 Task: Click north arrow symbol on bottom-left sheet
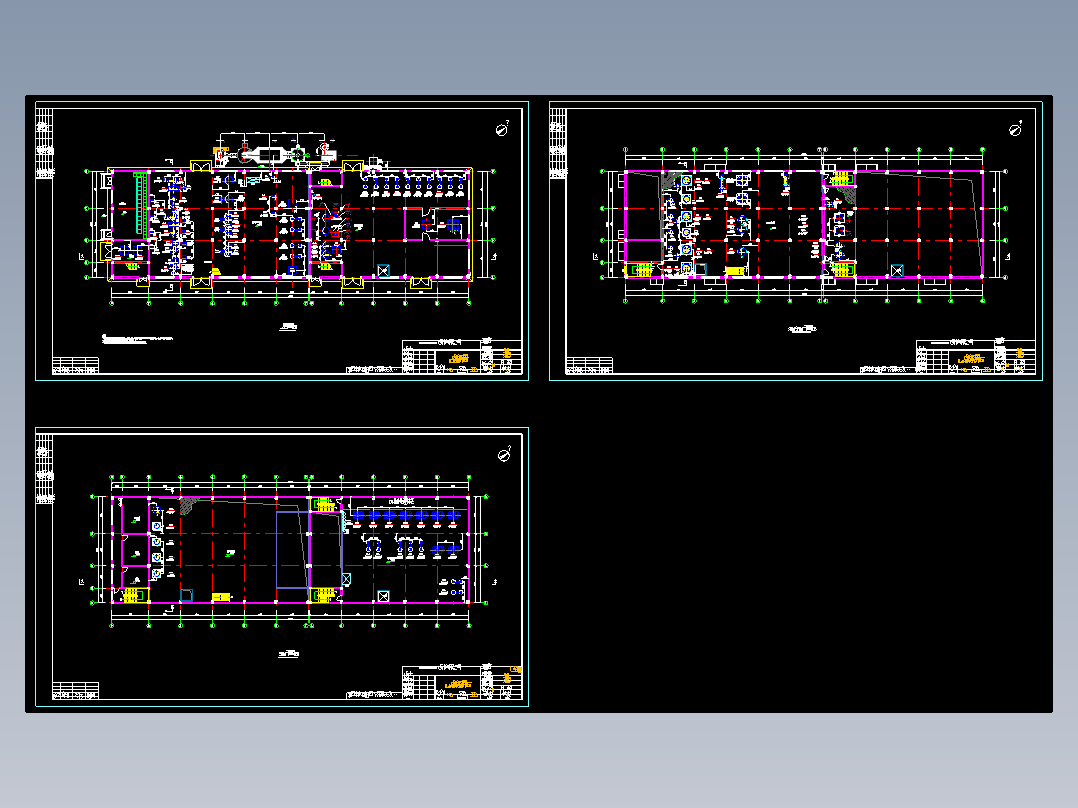[x=504, y=455]
